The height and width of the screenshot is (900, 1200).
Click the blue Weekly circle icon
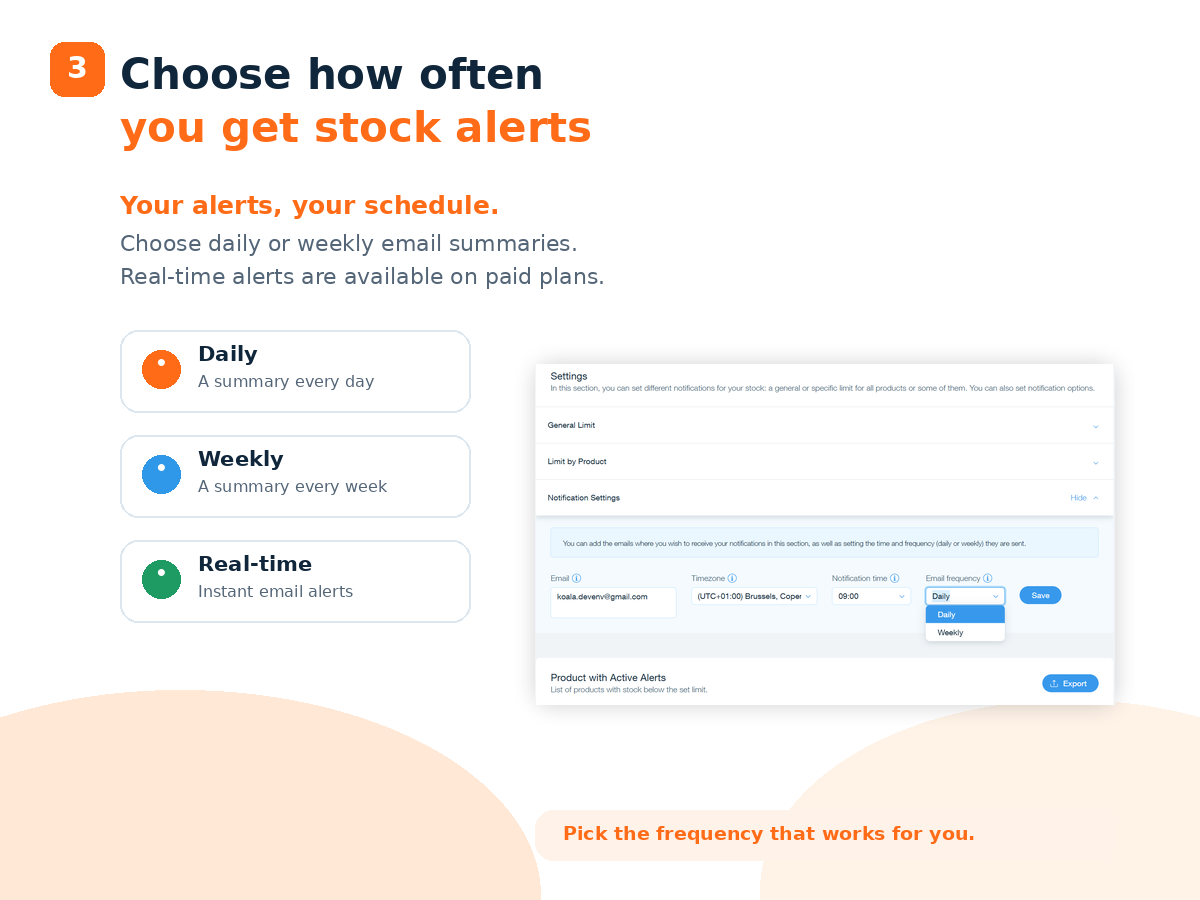161,474
